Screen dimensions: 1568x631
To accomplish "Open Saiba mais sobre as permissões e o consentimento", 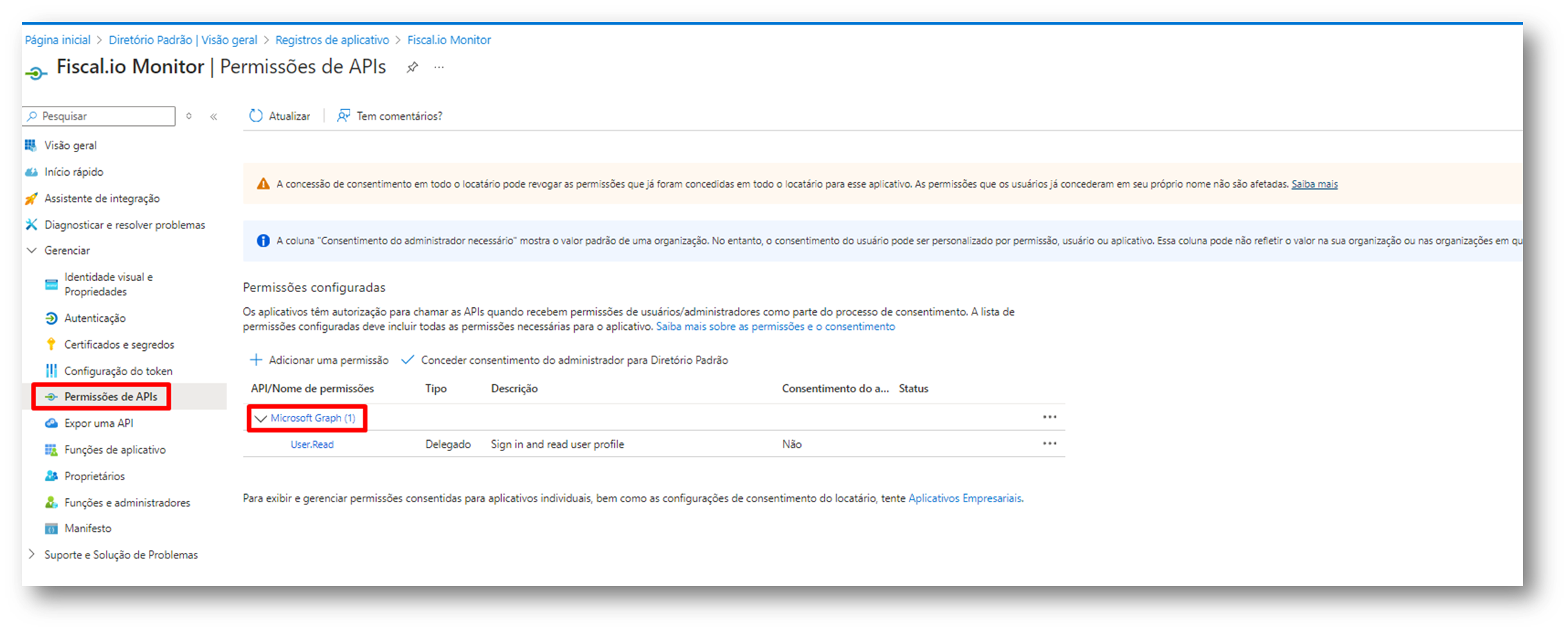I will (775, 327).
